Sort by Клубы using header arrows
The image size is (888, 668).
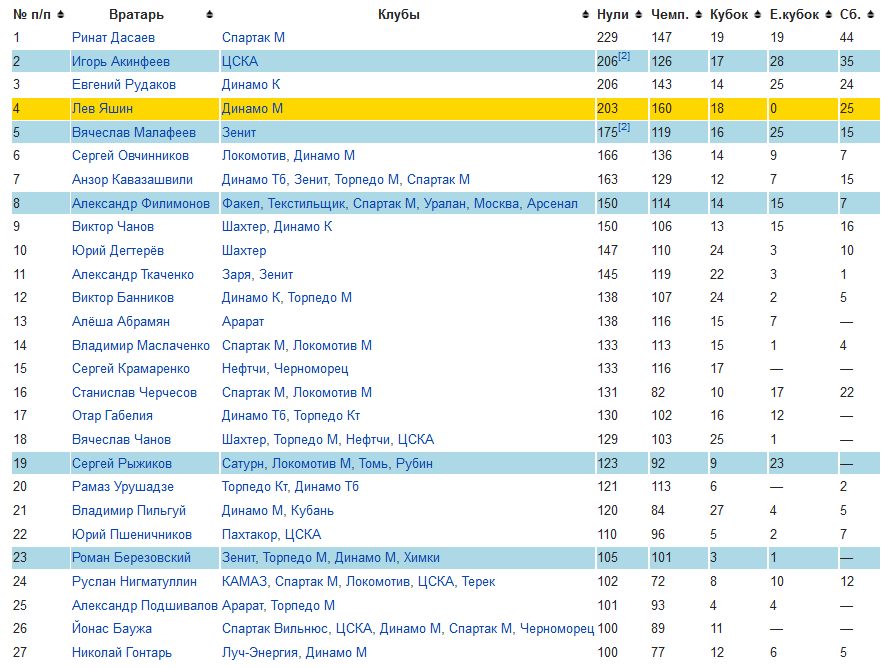pos(585,15)
